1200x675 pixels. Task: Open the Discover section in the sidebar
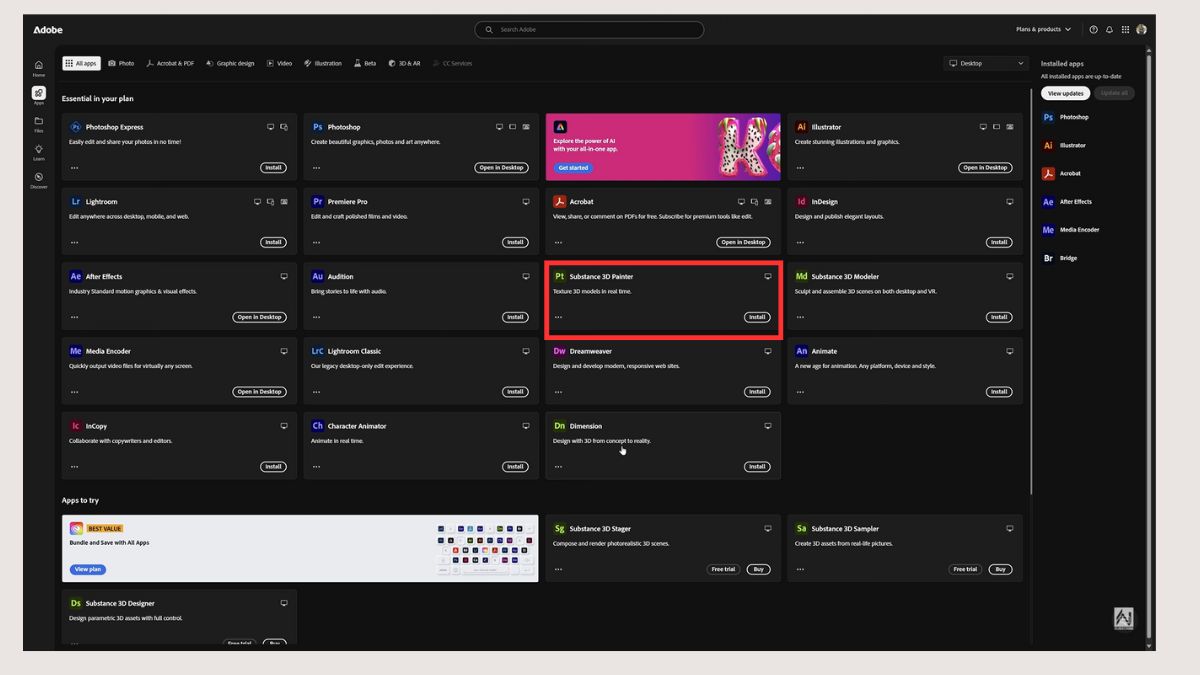click(38, 179)
